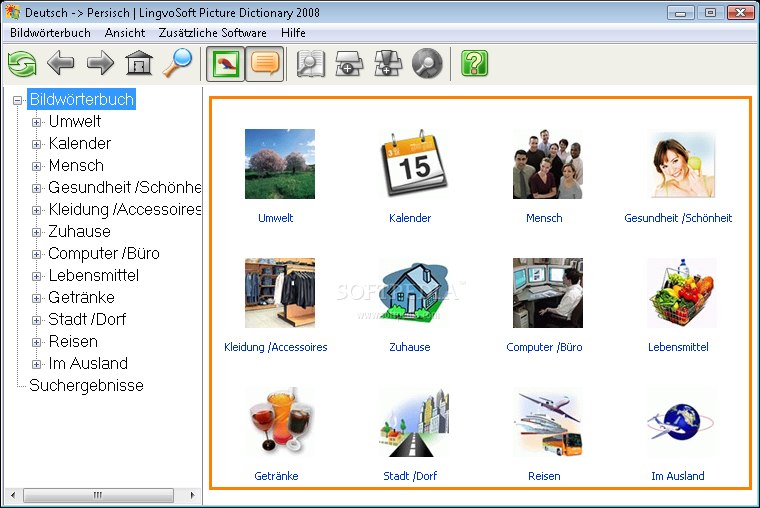Click the stacked cards with plus toolbar icon
This screenshot has height=508, width=760.
click(388, 64)
